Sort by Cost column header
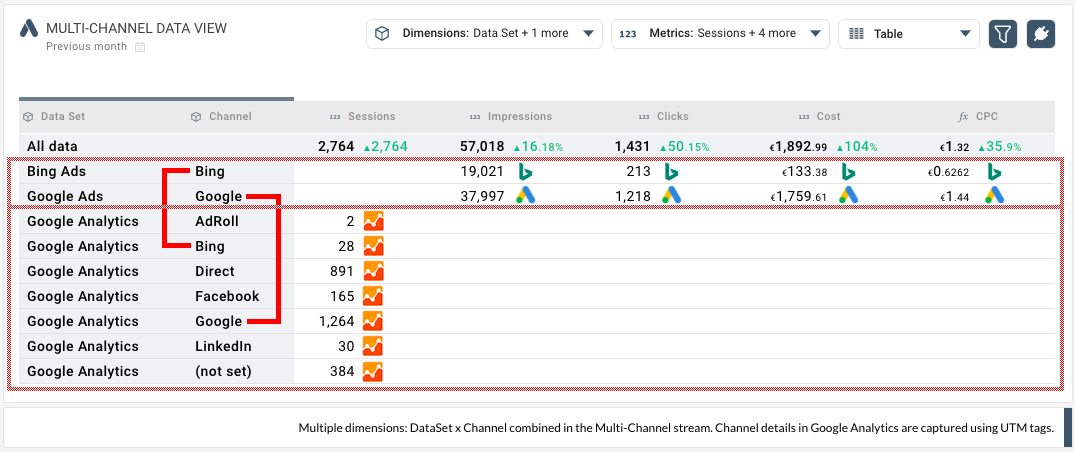The image size is (1075, 452). pos(828,117)
